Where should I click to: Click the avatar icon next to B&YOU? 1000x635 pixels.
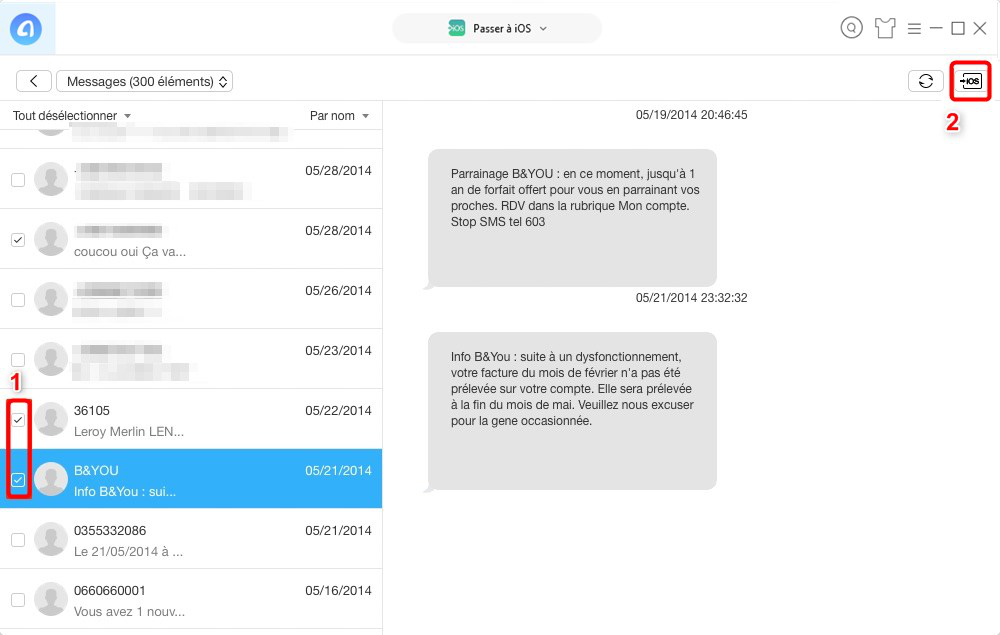(51, 478)
